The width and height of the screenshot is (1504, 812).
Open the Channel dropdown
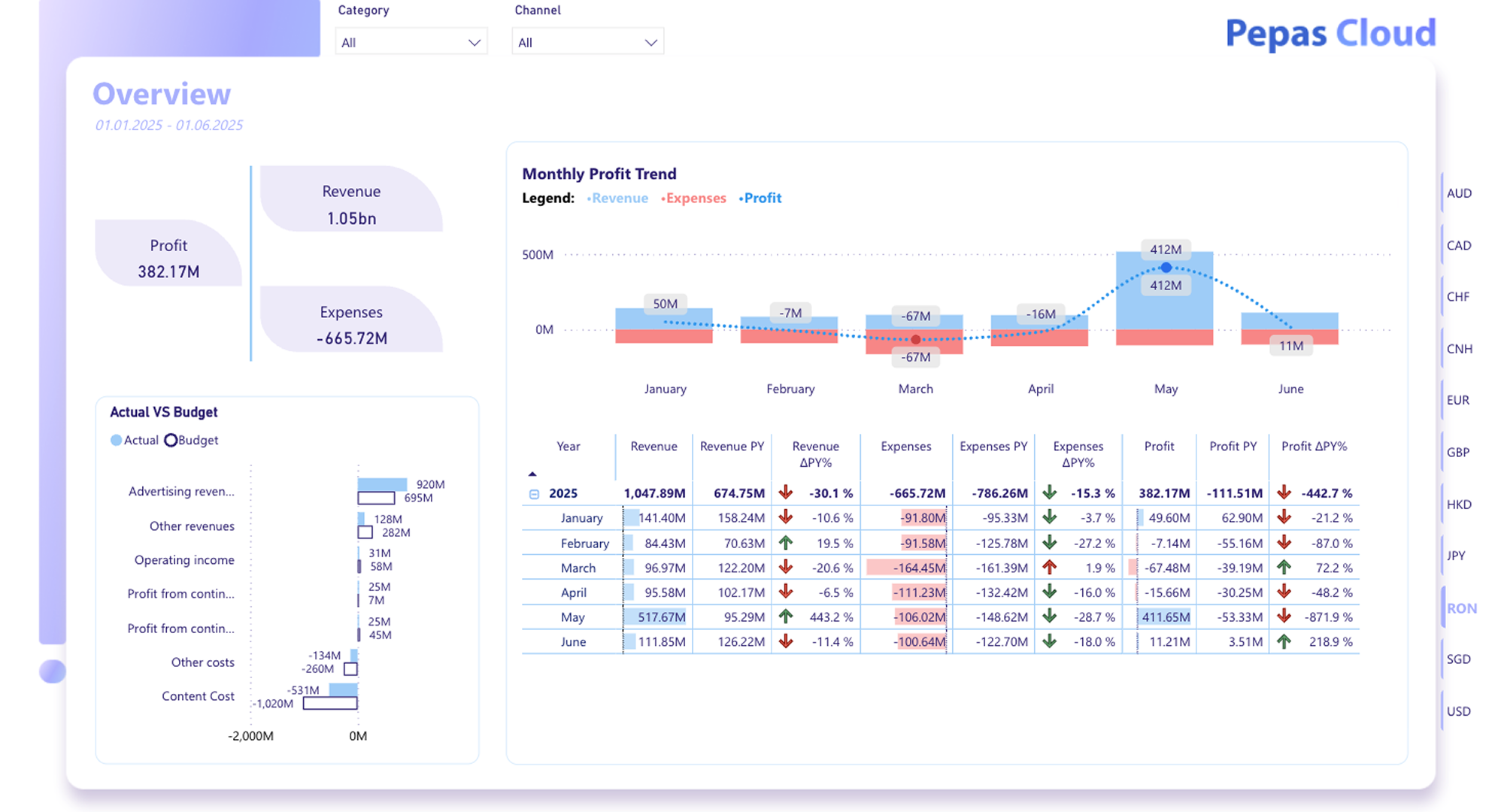pos(587,42)
